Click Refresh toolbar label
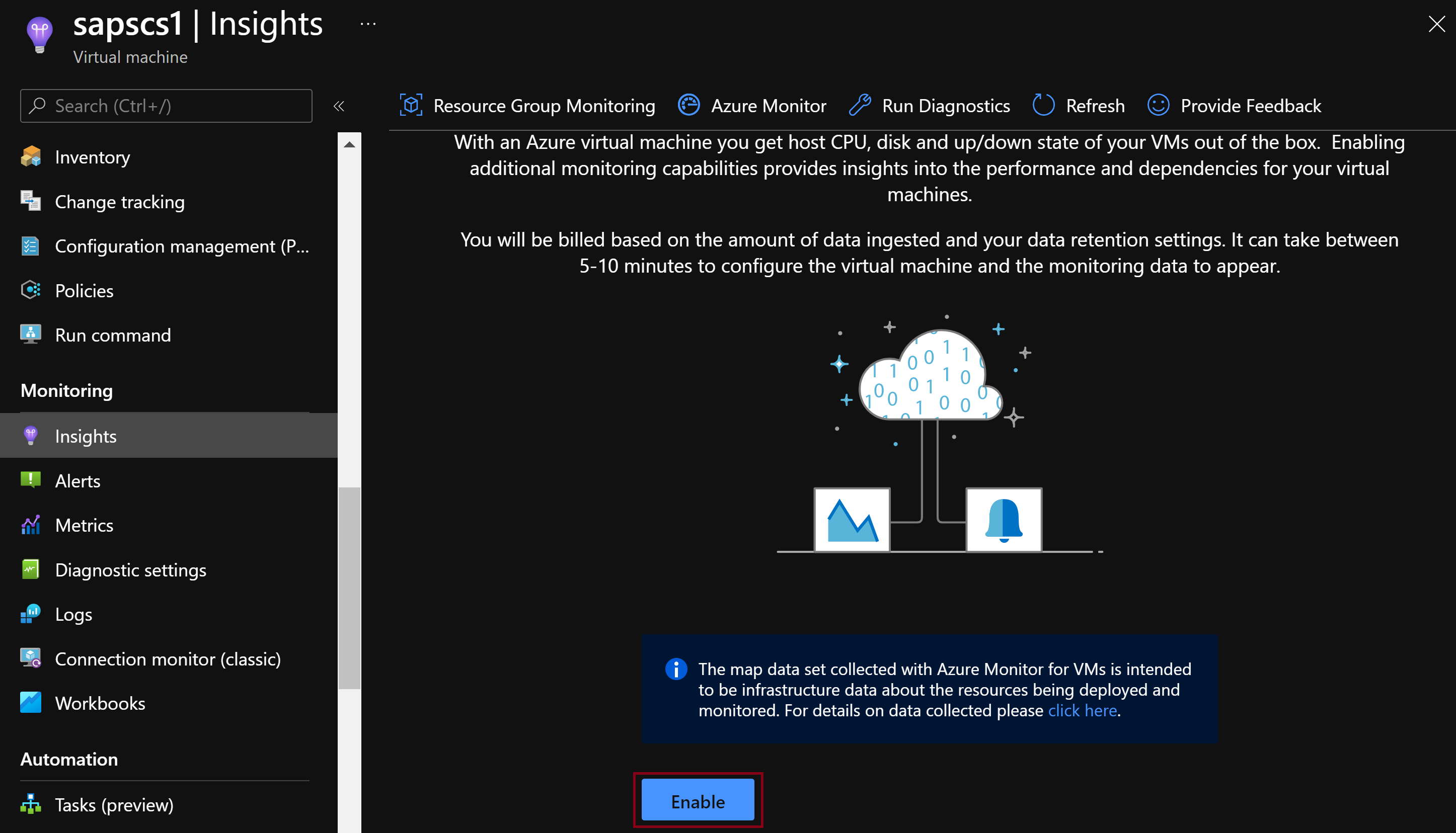The height and width of the screenshot is (833, 1456). click(1096, 106)
